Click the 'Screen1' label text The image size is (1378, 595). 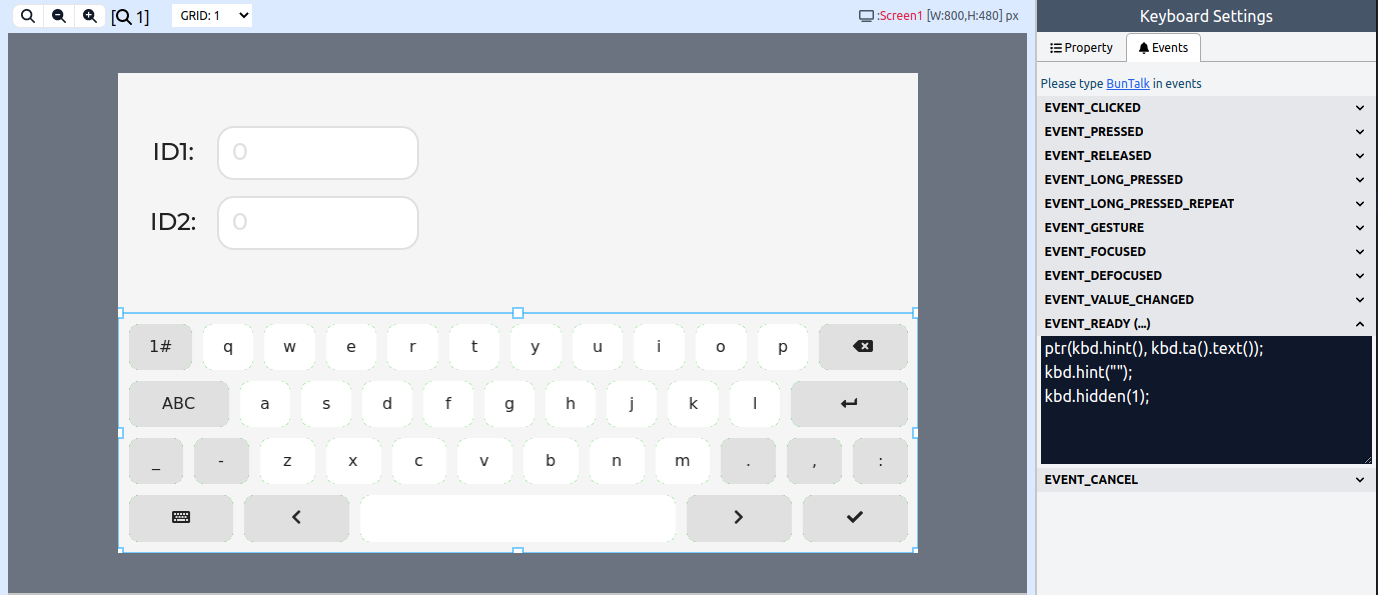coord(901,16)
